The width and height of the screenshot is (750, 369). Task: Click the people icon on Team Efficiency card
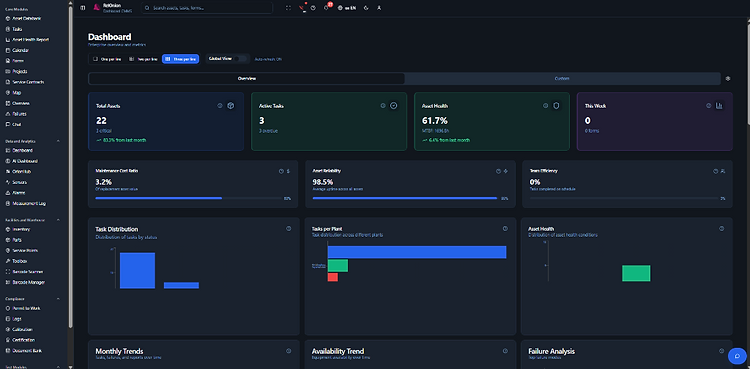pos(723,171)
